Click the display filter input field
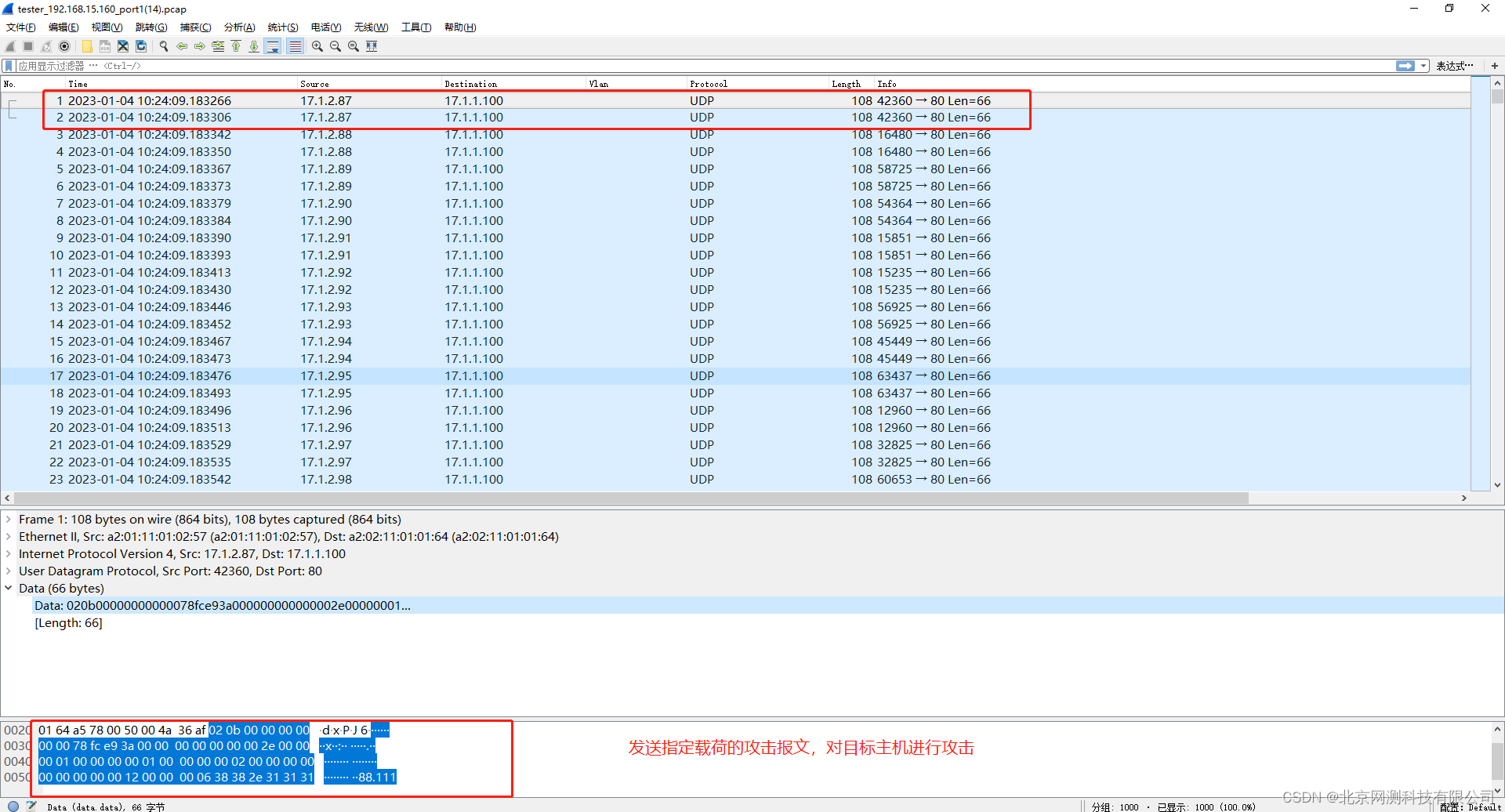The height and width of the screenshot is (812, 1505). tap(705, 66)
